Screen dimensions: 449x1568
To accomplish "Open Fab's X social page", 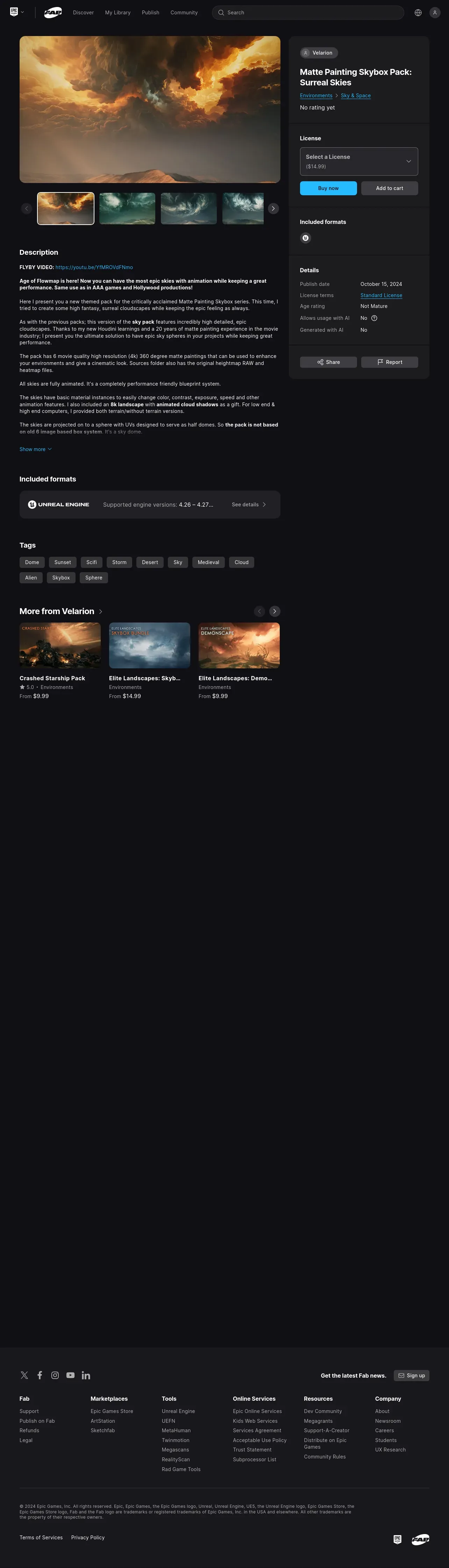I will coord(24,1375).
